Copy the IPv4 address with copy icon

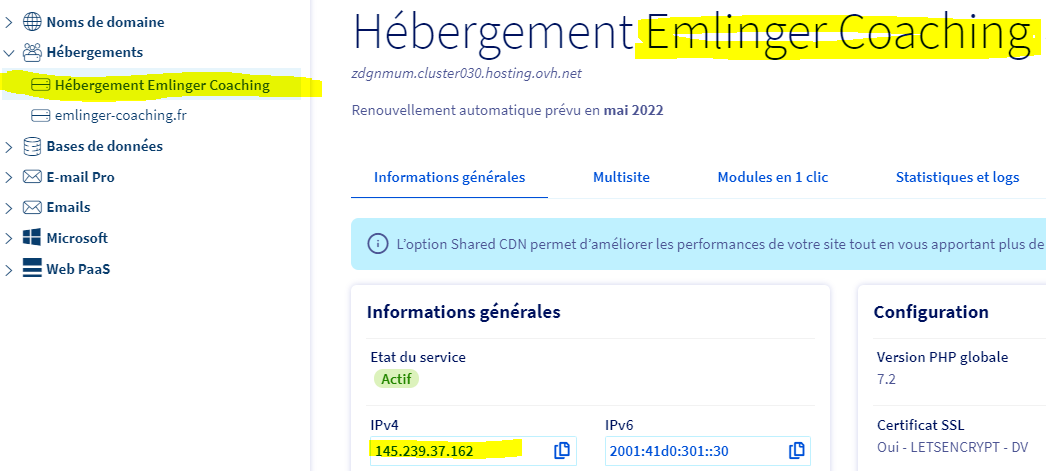point(562,451)
